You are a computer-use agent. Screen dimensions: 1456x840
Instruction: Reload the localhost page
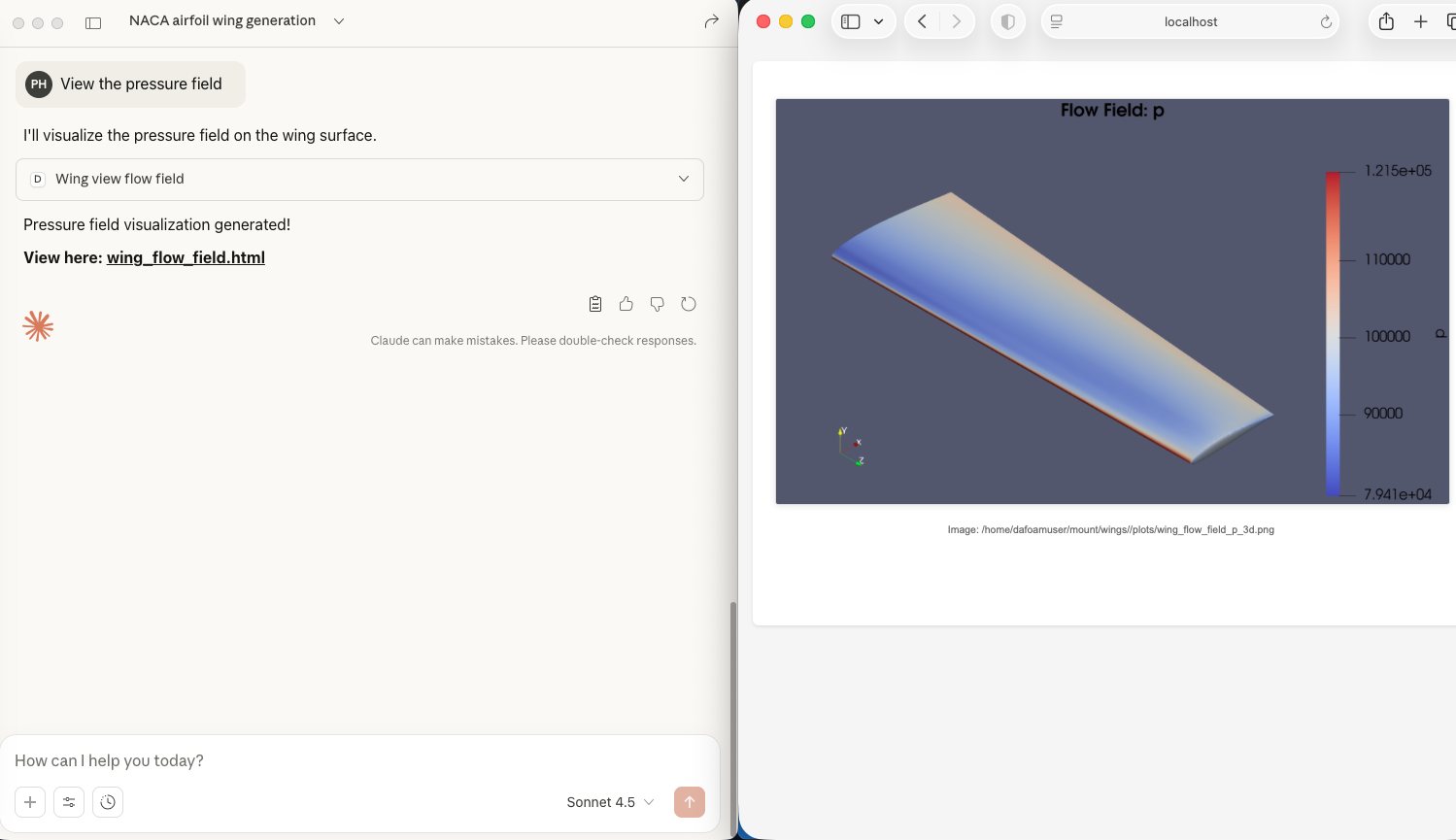pos(1326,21)
